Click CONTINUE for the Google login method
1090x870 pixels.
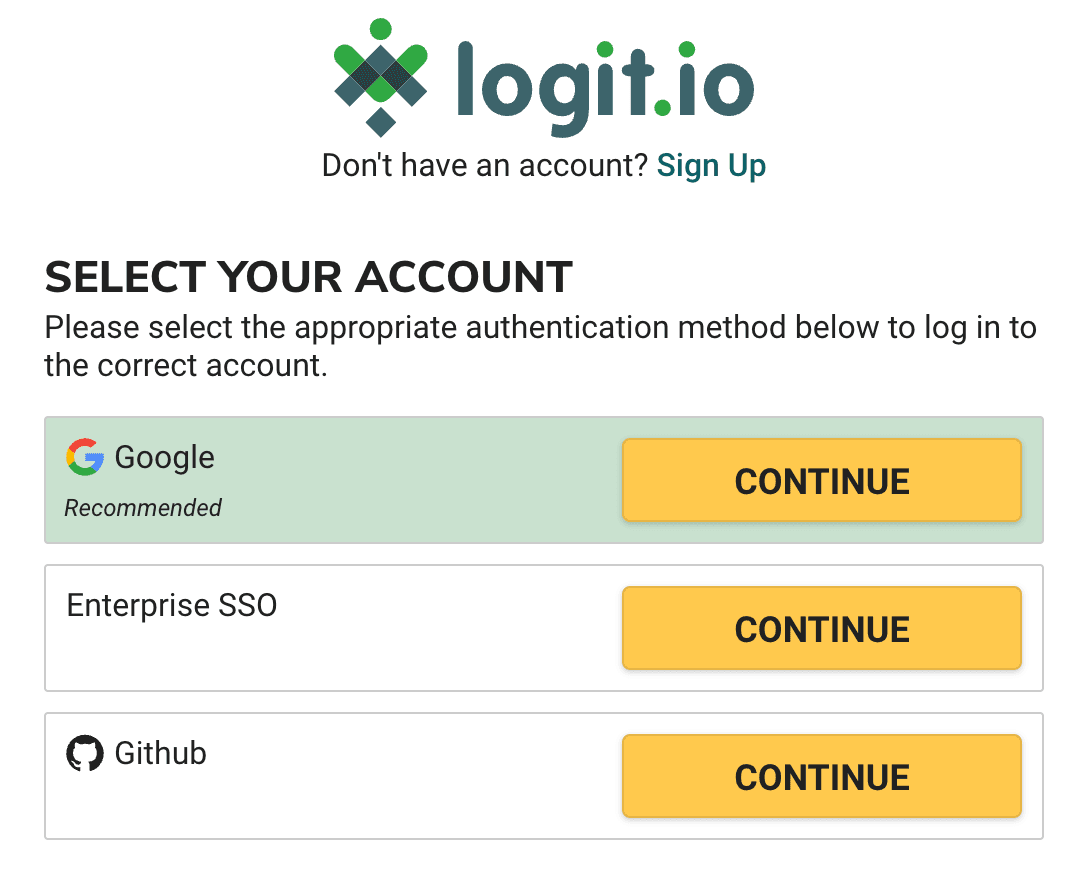822,480
